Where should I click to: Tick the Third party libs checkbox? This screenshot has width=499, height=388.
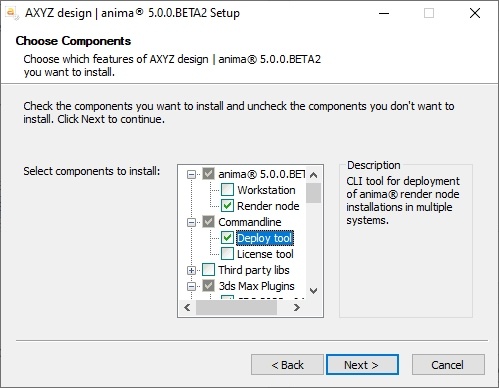point(209,270)
